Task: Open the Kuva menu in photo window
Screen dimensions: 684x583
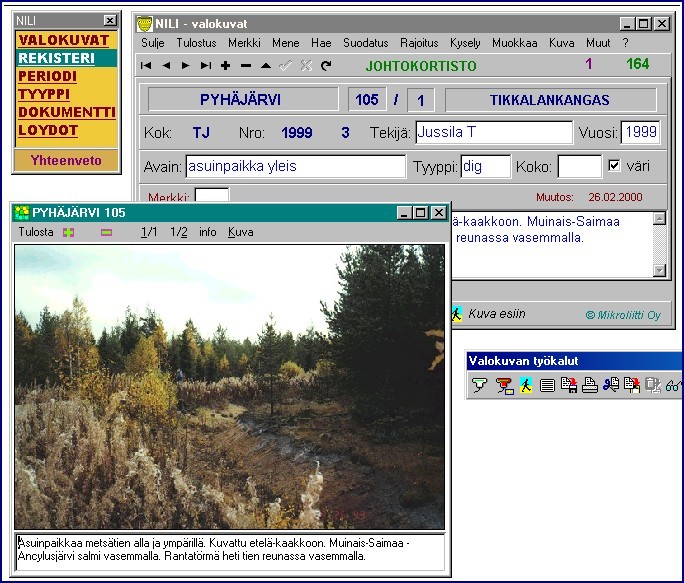Action: pyautogui.click(x=240, y=232)
